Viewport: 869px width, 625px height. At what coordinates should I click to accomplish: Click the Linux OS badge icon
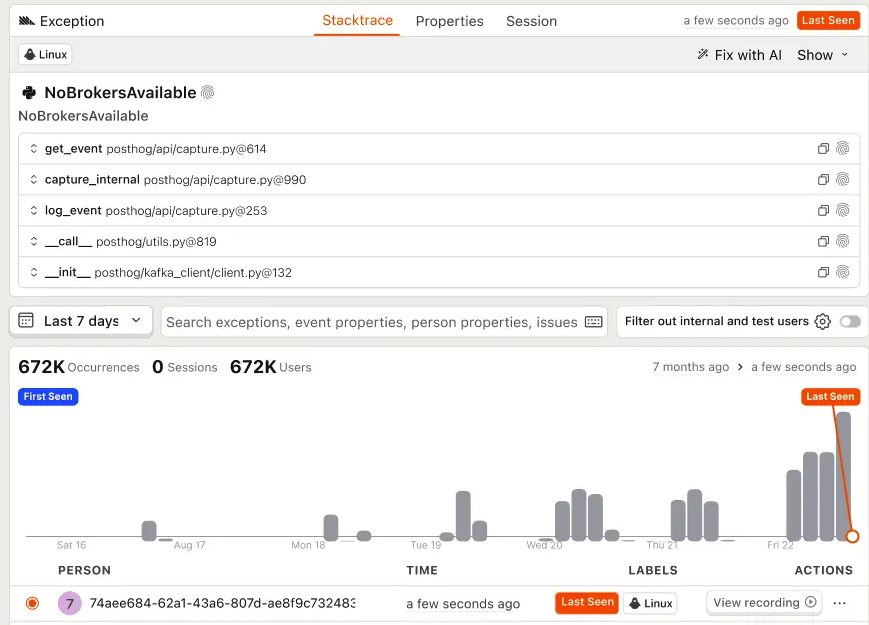point(30,54)
